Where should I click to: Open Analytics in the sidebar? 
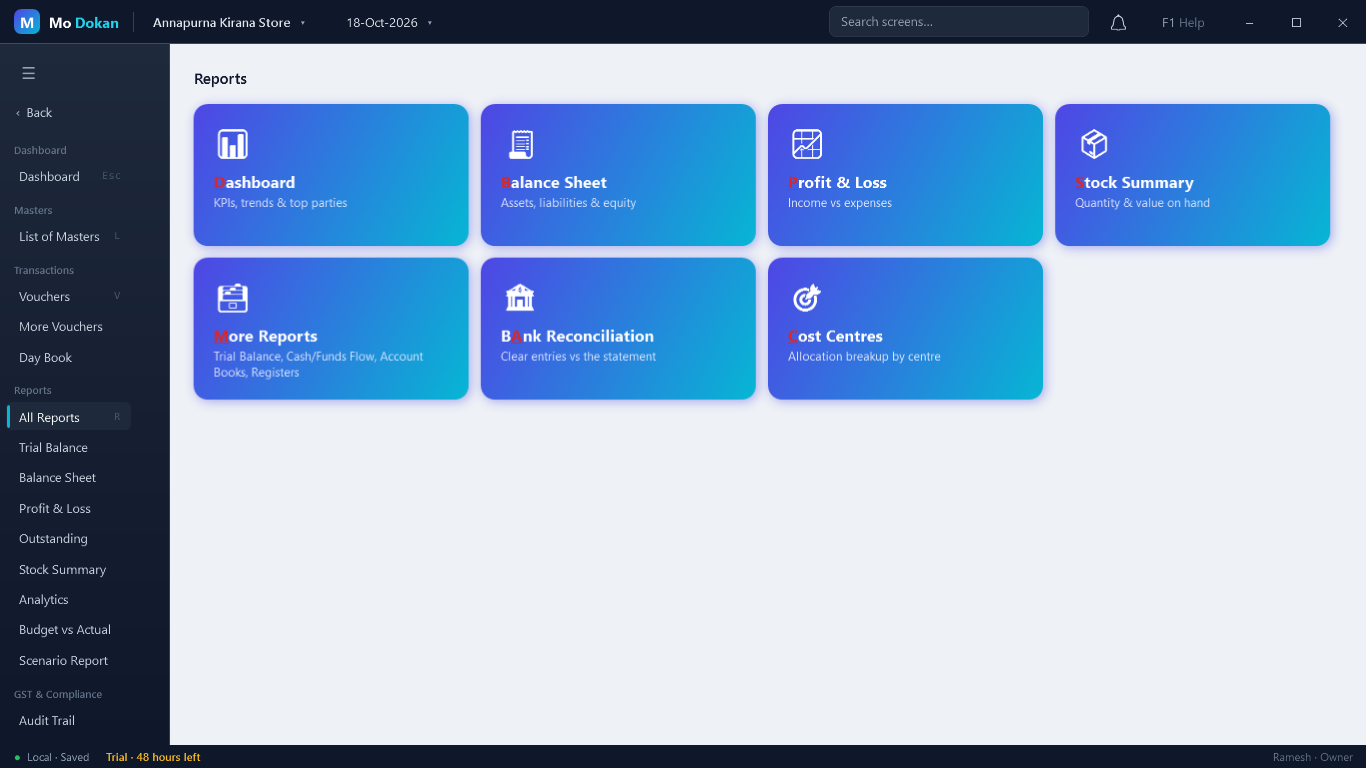68,600
